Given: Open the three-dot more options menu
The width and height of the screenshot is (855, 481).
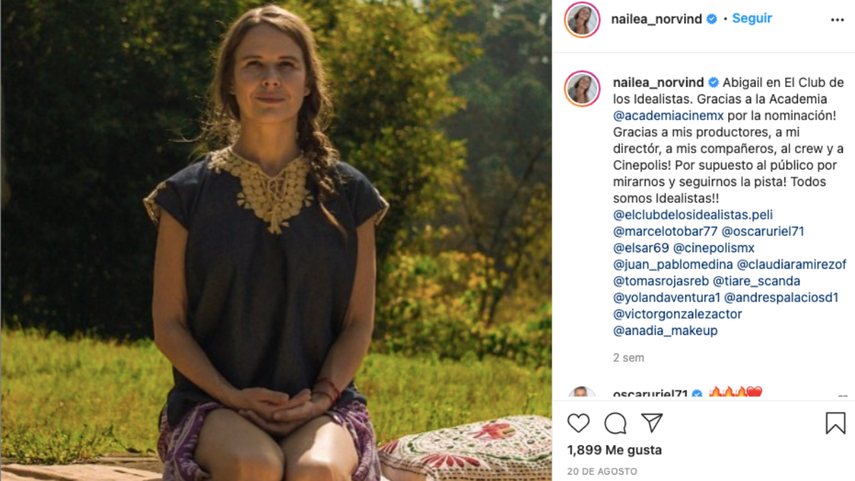Looking at the screenshot, I should pyautogui.click(x=837, y=19).
